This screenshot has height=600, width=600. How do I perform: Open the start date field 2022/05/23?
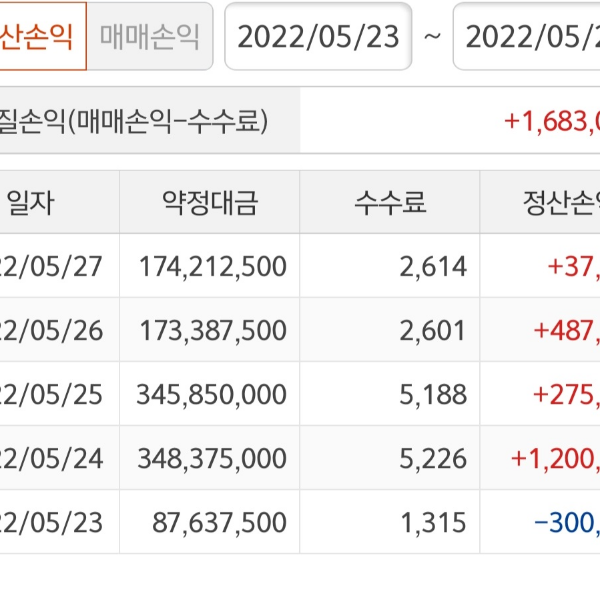tap(318, 37)
